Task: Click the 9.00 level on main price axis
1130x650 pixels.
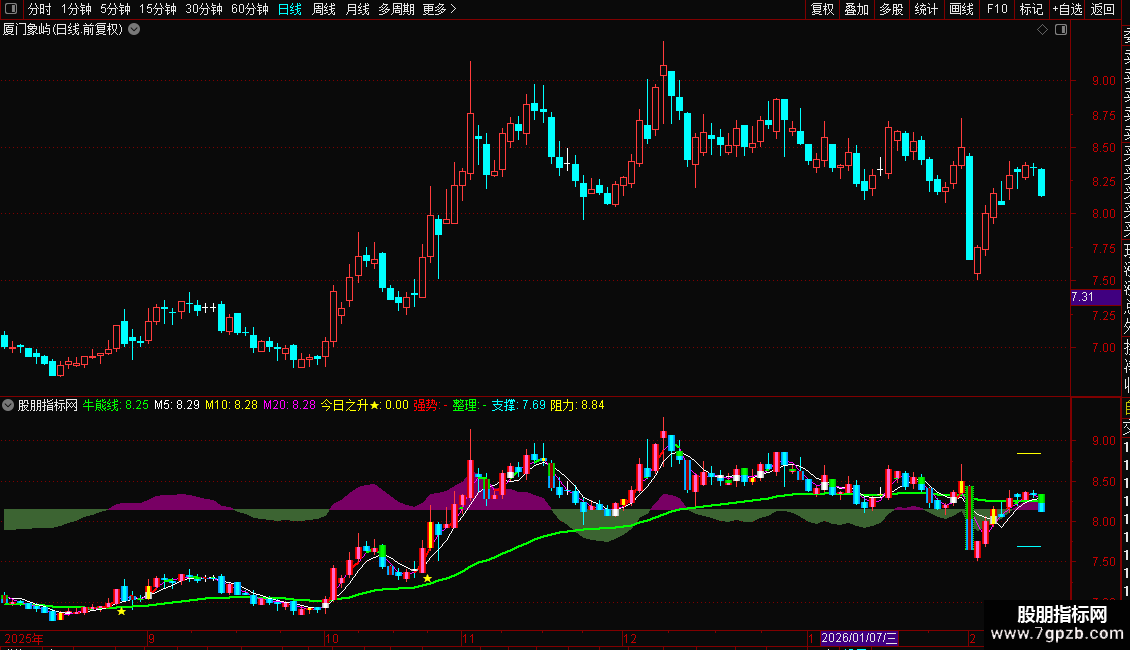Action: click(1103, 81)
